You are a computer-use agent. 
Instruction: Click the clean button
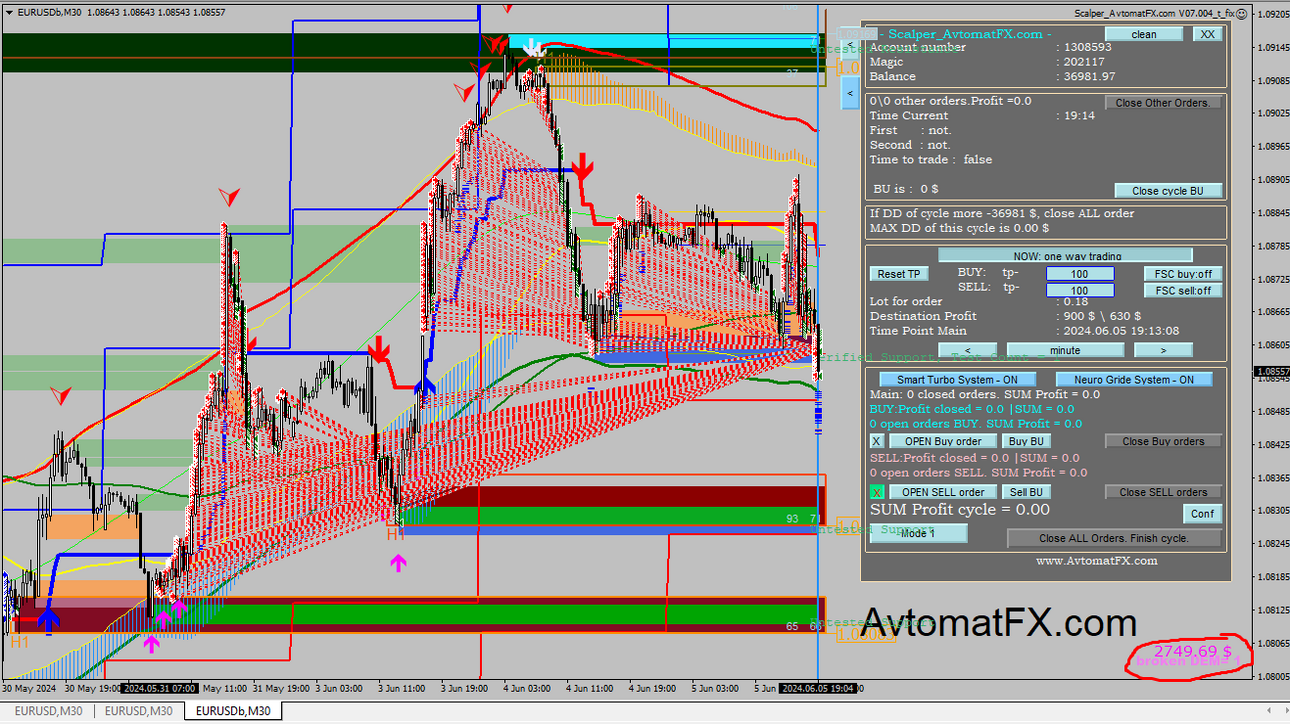click(1144, 34)
